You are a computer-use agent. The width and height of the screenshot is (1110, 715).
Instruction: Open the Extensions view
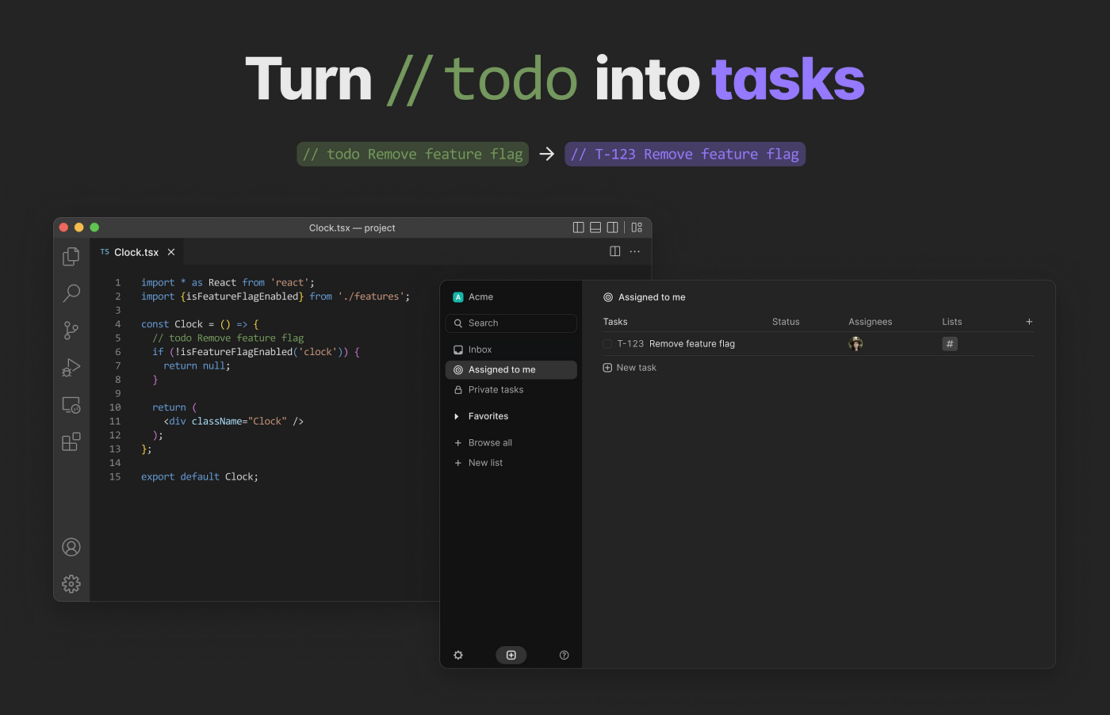[71, 442]
